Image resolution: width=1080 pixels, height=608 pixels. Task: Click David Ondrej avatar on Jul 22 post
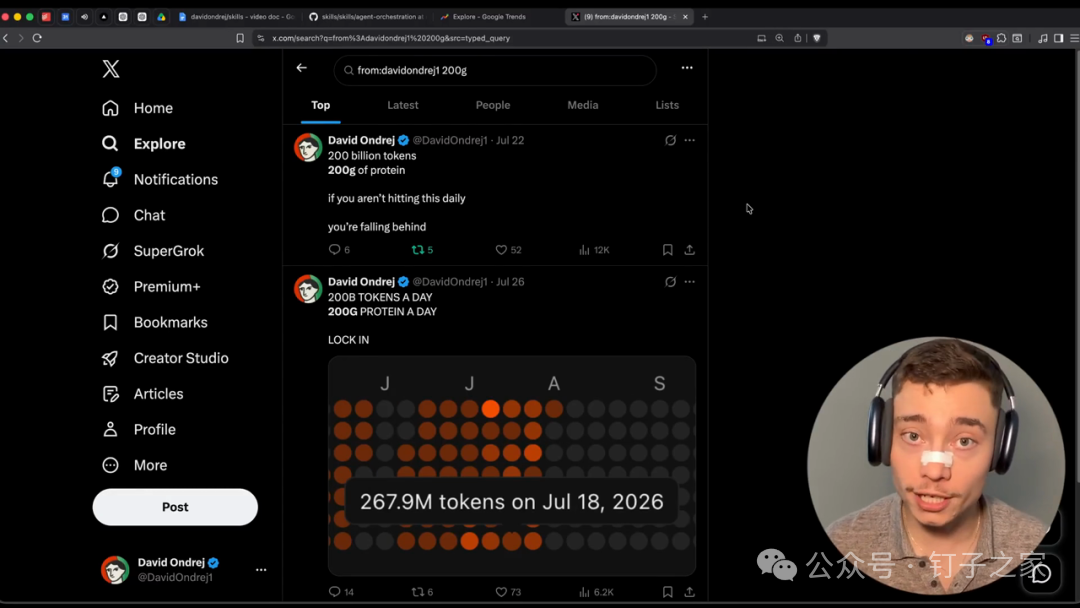pyautogui.click(x=308, y=147)
